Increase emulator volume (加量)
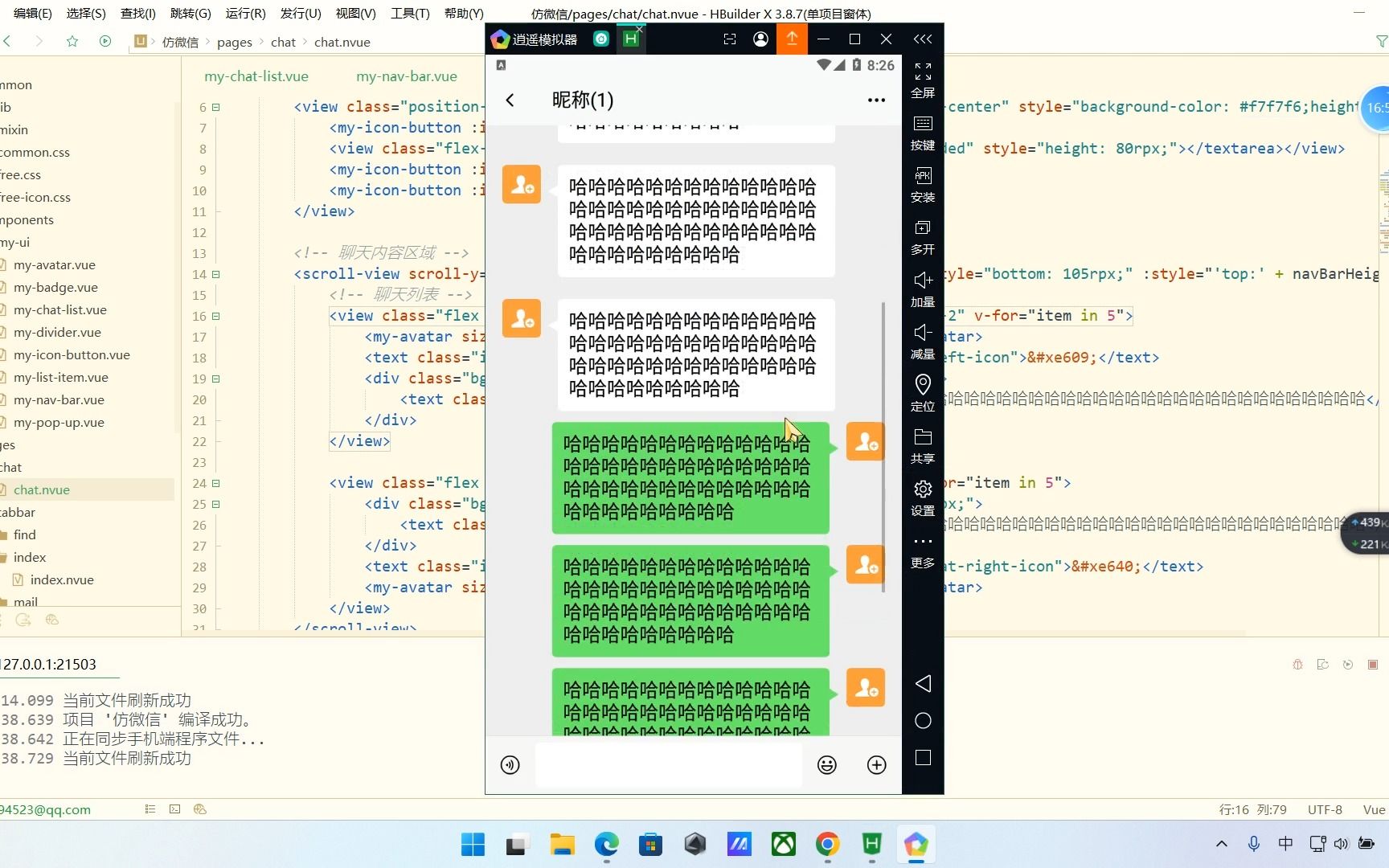The height and width of the screenshot is (868, 1389). tap(923, 289)
